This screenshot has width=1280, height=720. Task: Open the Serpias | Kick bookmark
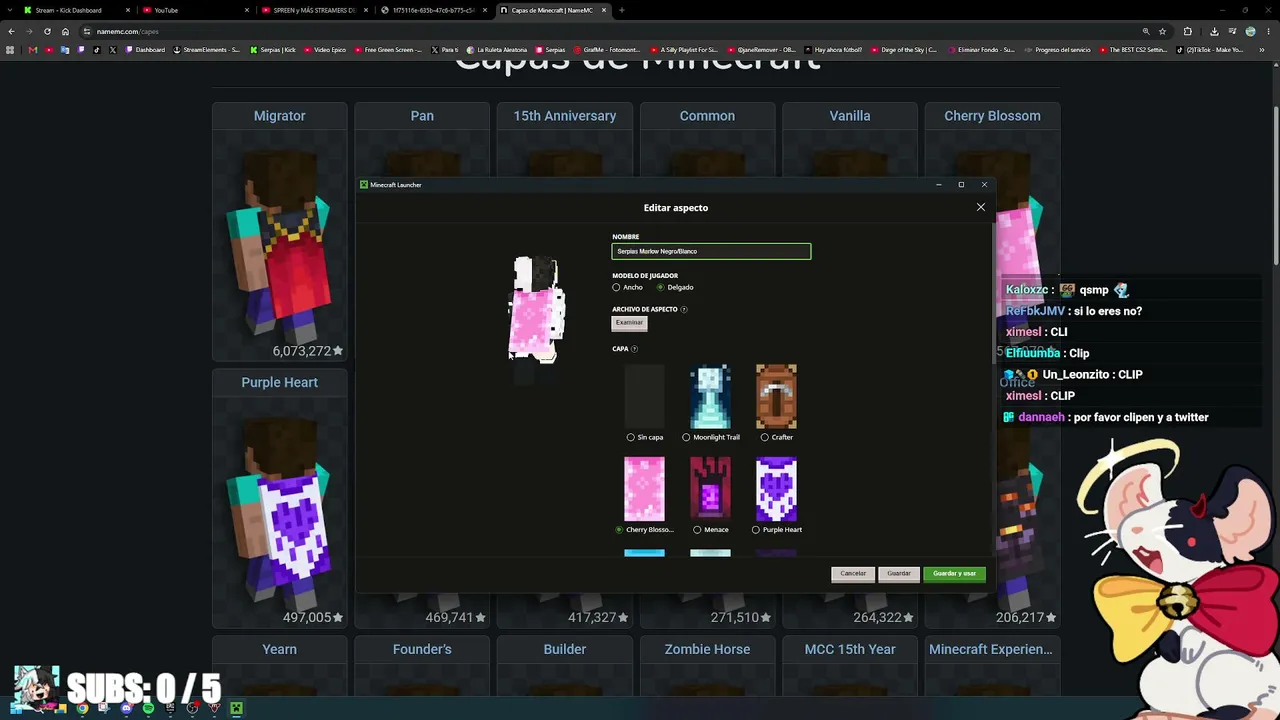[273, 50]
